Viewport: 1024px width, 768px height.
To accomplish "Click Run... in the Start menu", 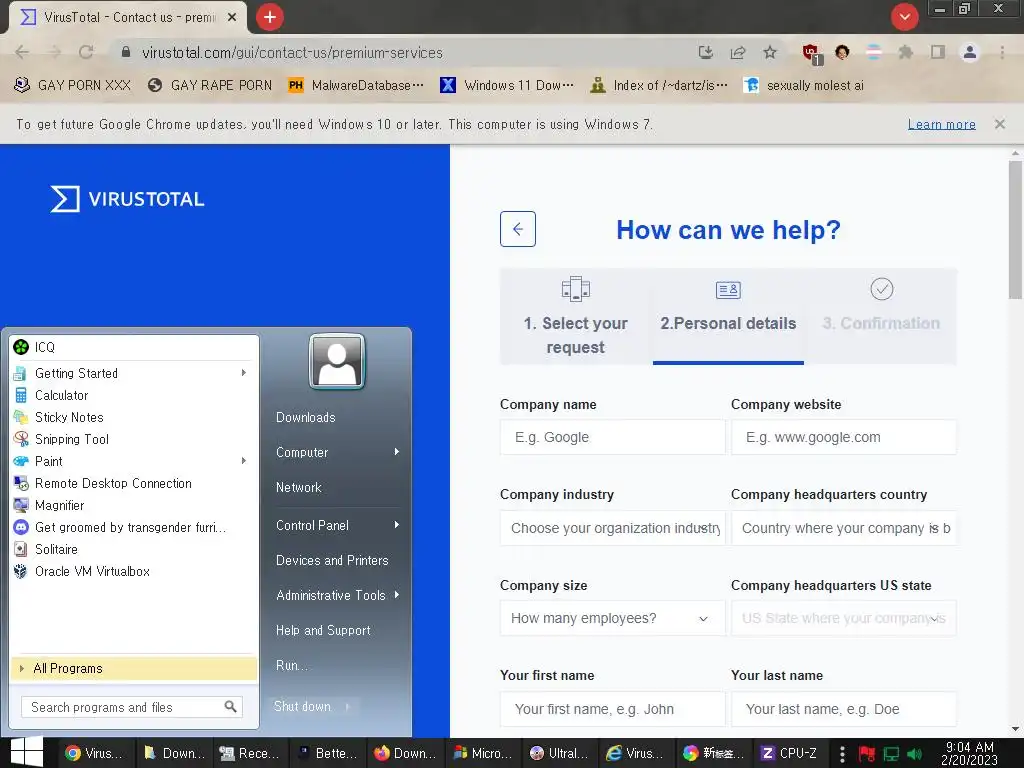I will tap(291, 665).
